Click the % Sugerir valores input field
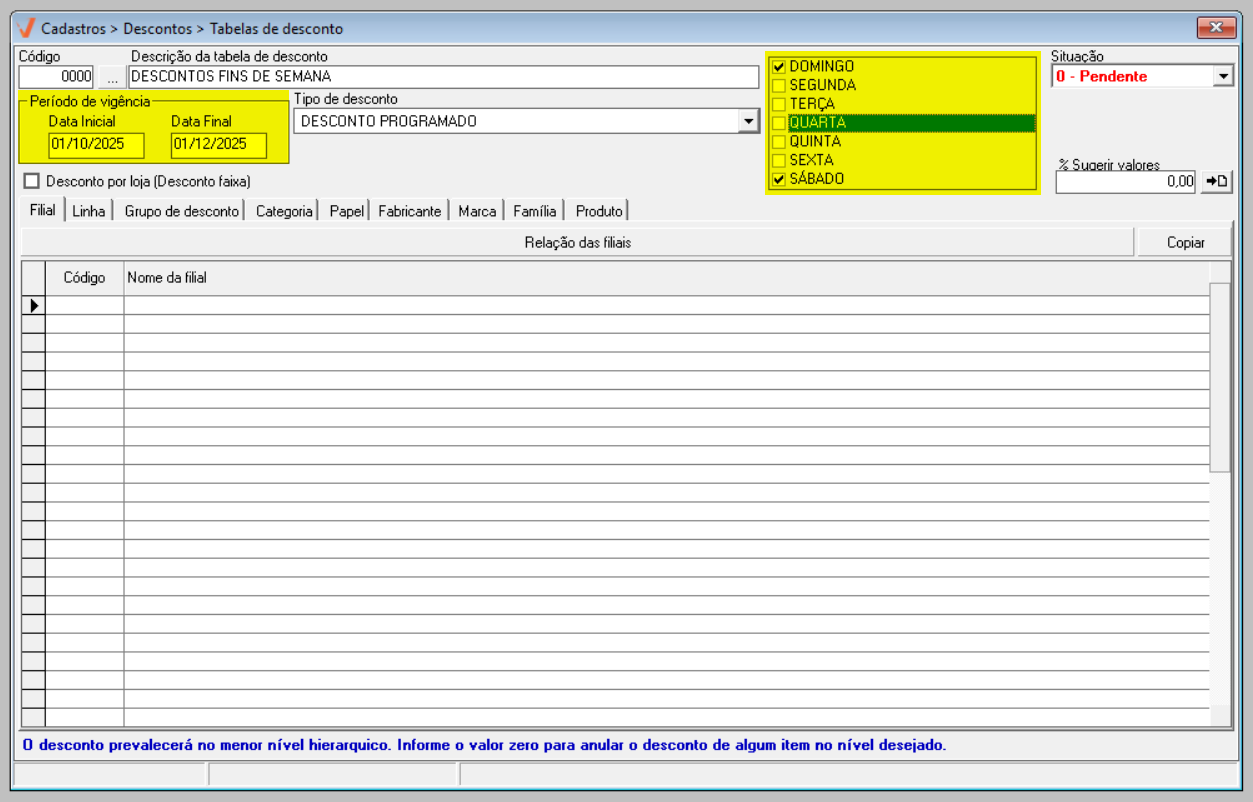Viewport: 1253px width, 802px height. 1125,182
